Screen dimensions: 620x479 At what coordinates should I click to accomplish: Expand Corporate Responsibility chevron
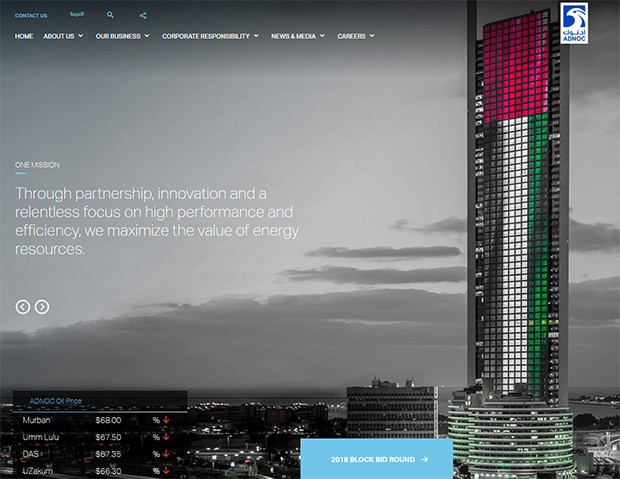point(256,36)
